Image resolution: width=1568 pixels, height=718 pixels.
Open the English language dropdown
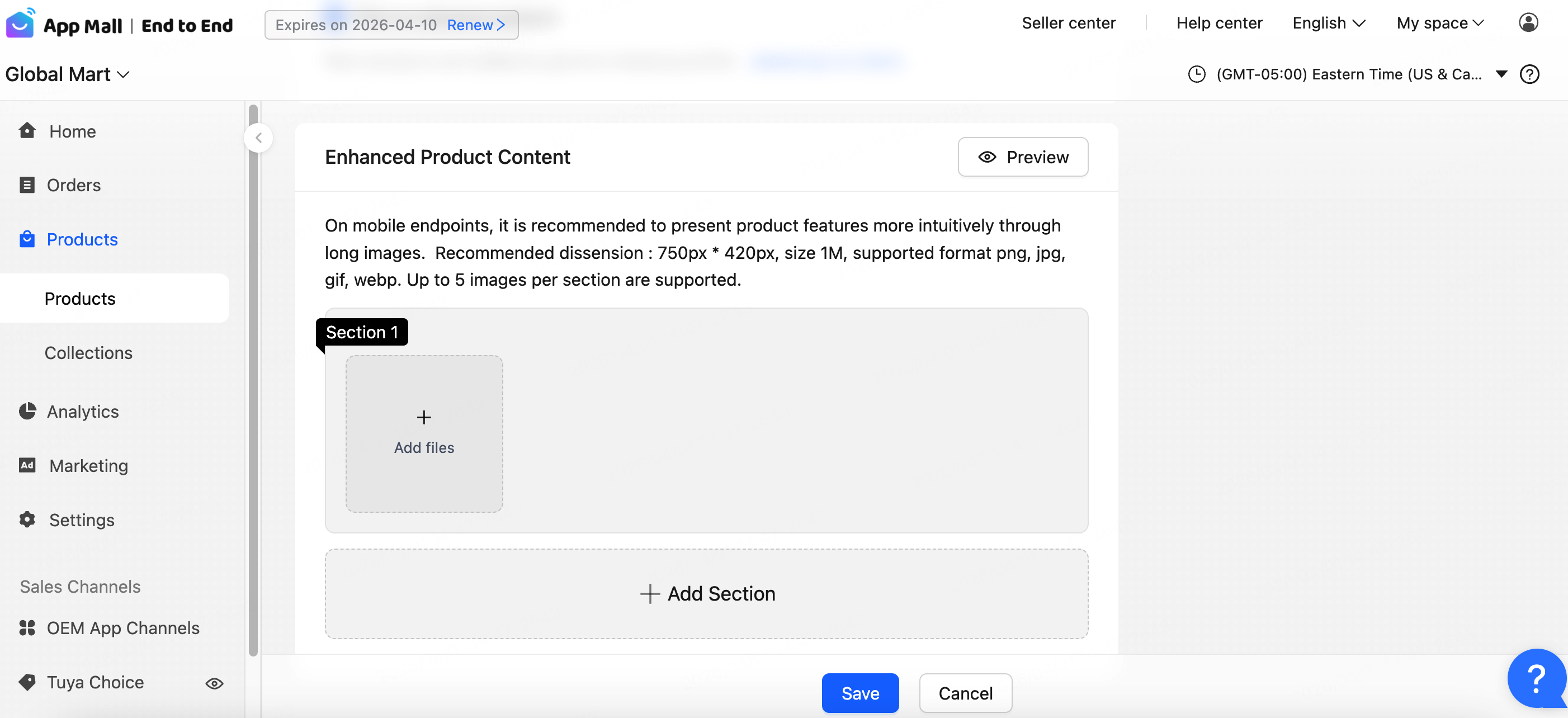[1328, 23]
